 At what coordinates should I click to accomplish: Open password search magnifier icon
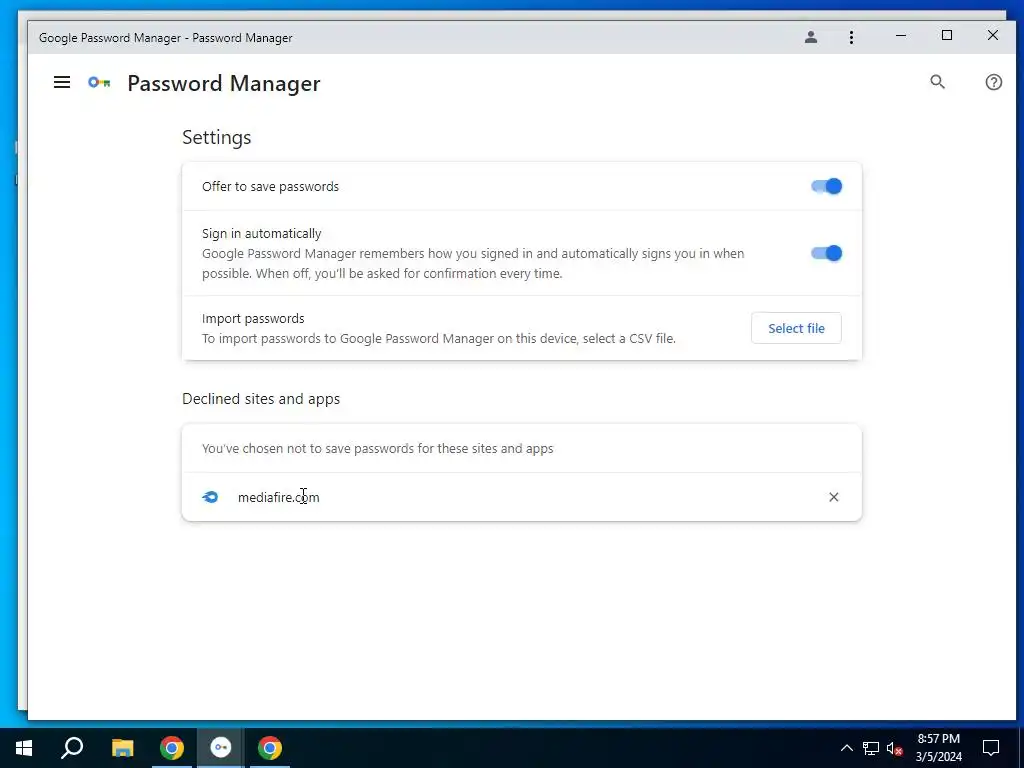coord(937,82)
